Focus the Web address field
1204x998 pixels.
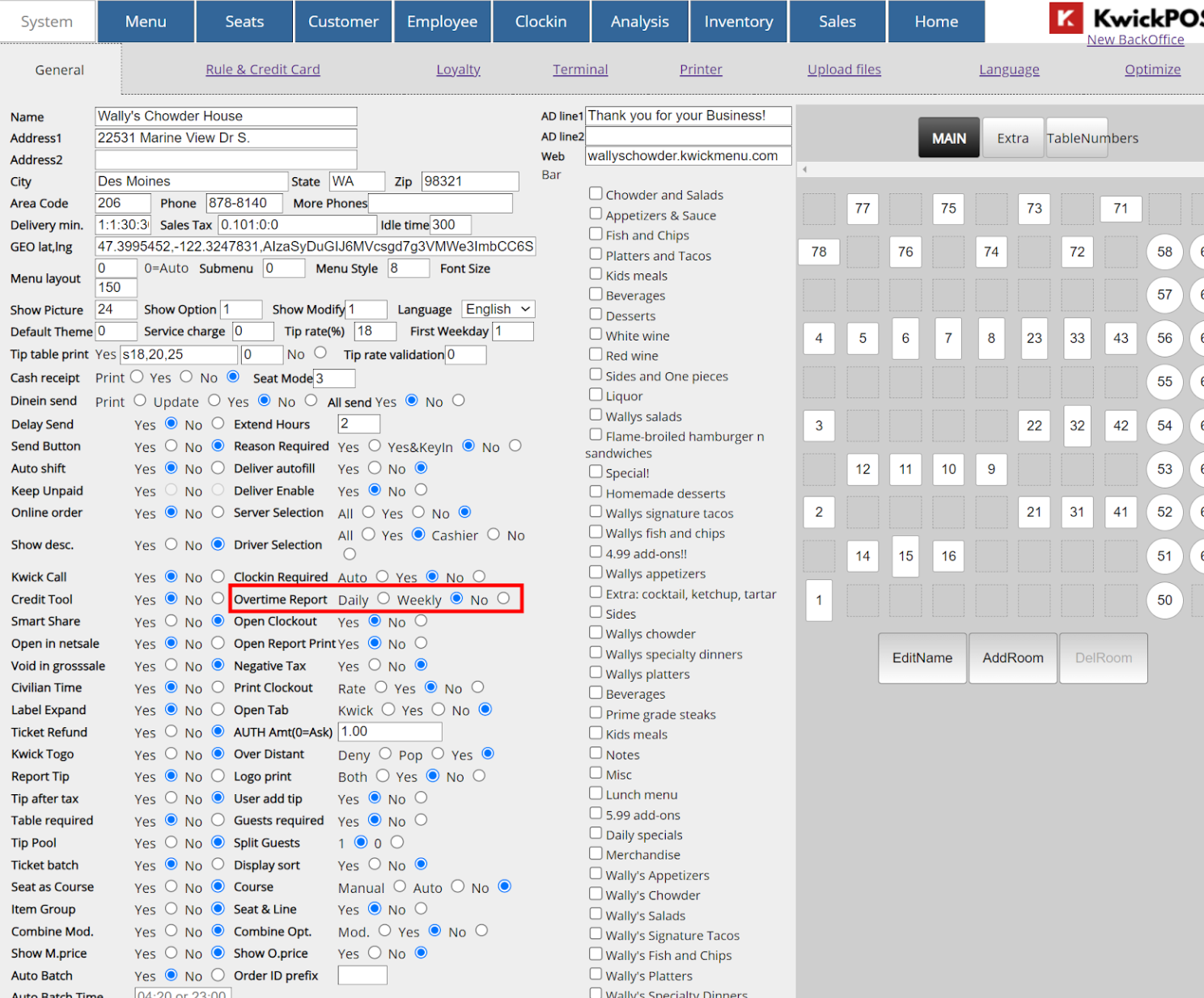pyautogui.click(x=689, y=156)
